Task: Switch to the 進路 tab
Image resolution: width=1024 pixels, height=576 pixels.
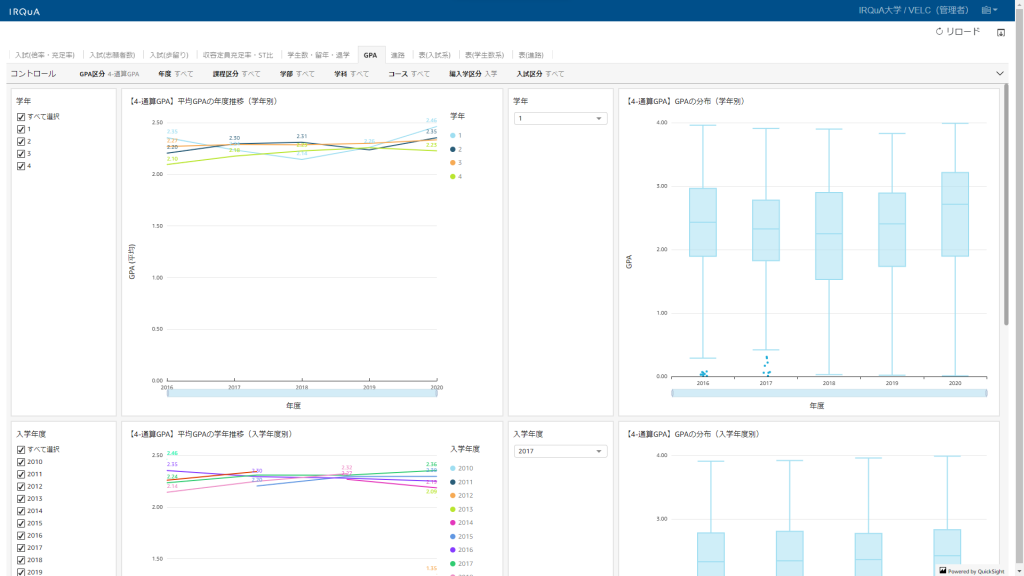Action: [x=398, y=55]
